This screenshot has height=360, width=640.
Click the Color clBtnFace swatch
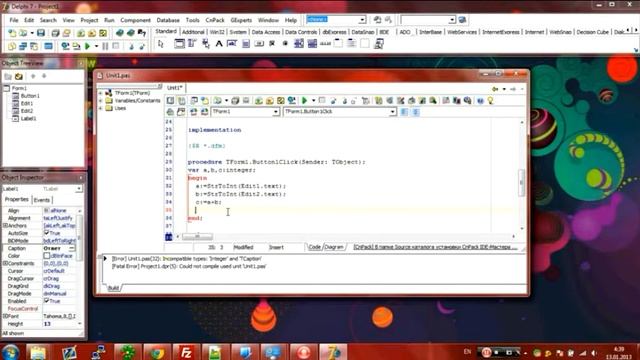tap(47, 256)
